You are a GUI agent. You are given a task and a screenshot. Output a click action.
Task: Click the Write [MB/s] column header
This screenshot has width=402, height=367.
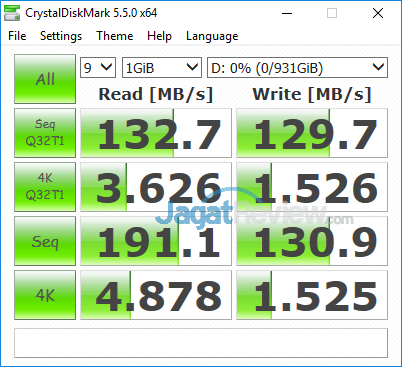coord(312,94)
